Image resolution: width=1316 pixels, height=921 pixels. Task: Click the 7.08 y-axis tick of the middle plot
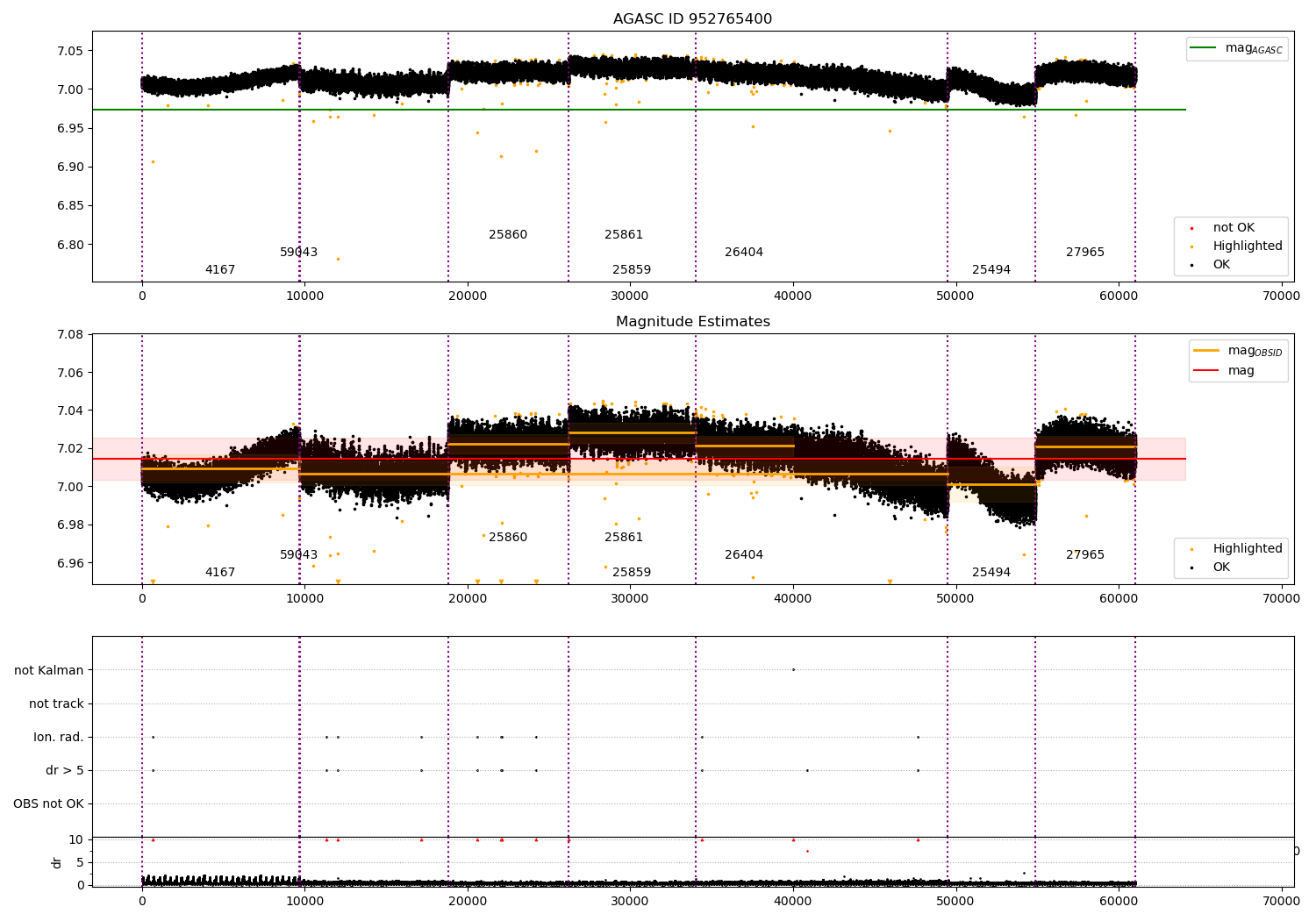[x=72, y=334]
